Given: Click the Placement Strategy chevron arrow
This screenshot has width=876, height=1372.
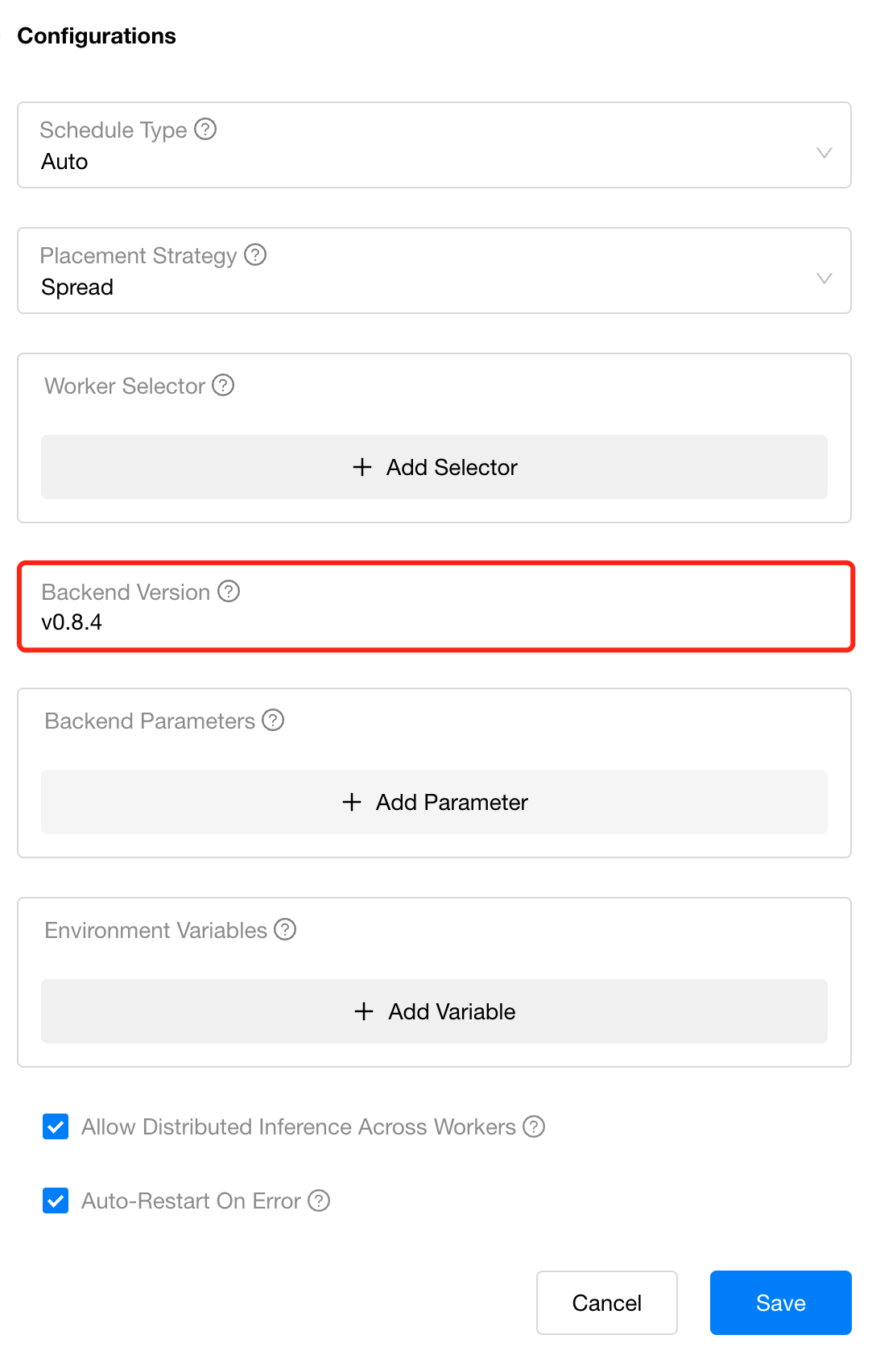Looking at the screenshot, I should point(824,278).
